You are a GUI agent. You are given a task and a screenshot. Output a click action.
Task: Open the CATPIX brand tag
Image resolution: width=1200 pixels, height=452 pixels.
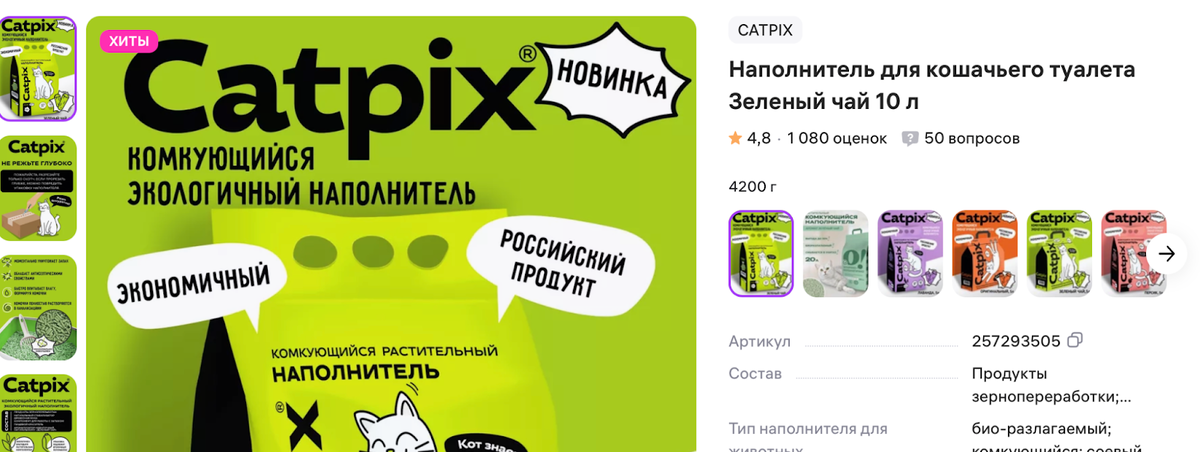click(765, 30)
